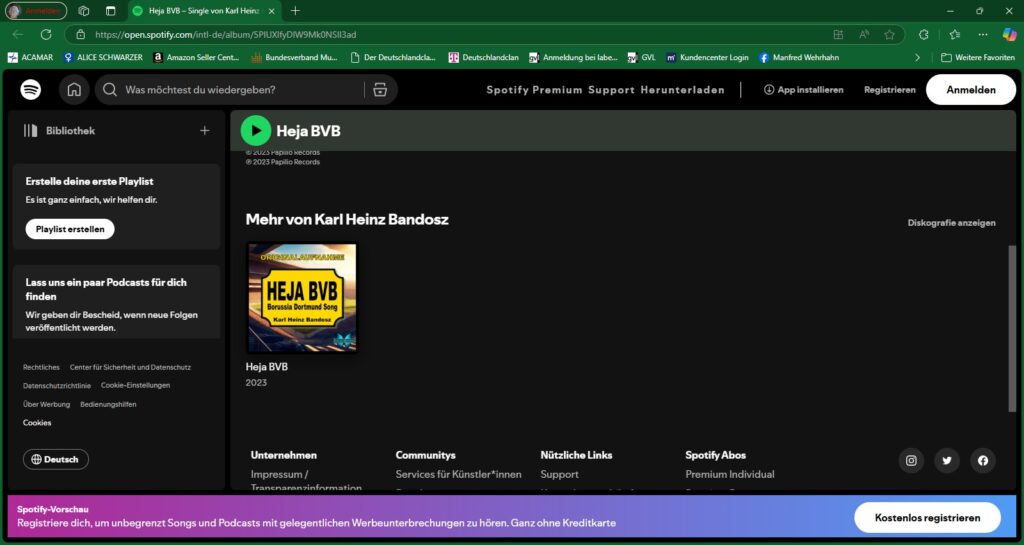Open the Deutschlandclan bookmark with T icon
1024x545 pixels.
[x=483, y=57]
